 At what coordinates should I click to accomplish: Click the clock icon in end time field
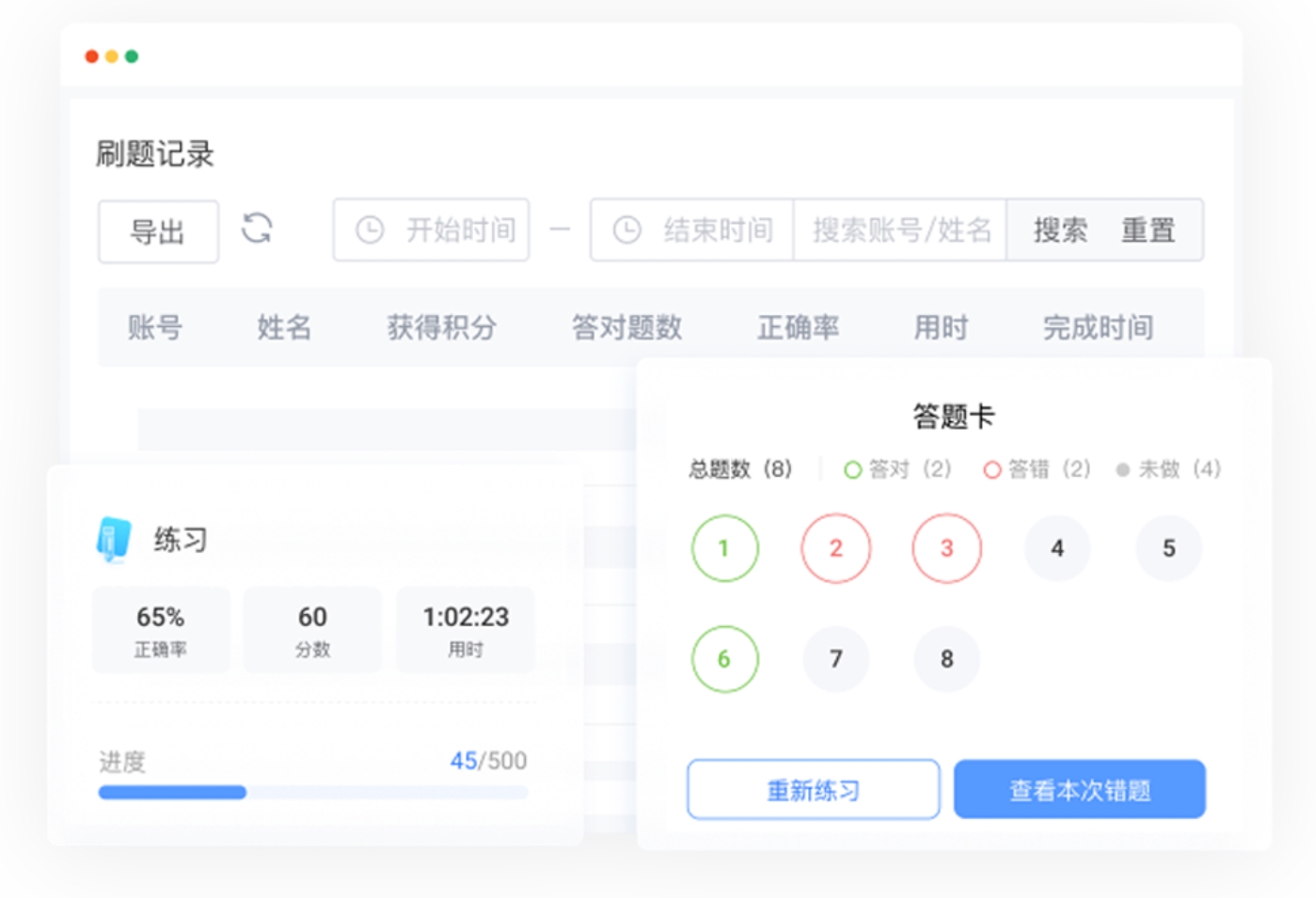click(x=626, y=230)
